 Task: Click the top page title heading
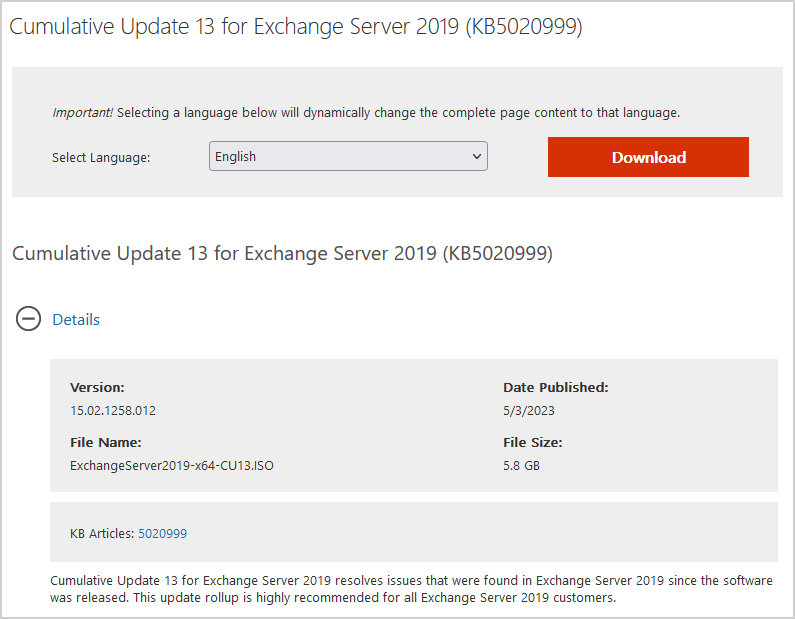[296, 27]
